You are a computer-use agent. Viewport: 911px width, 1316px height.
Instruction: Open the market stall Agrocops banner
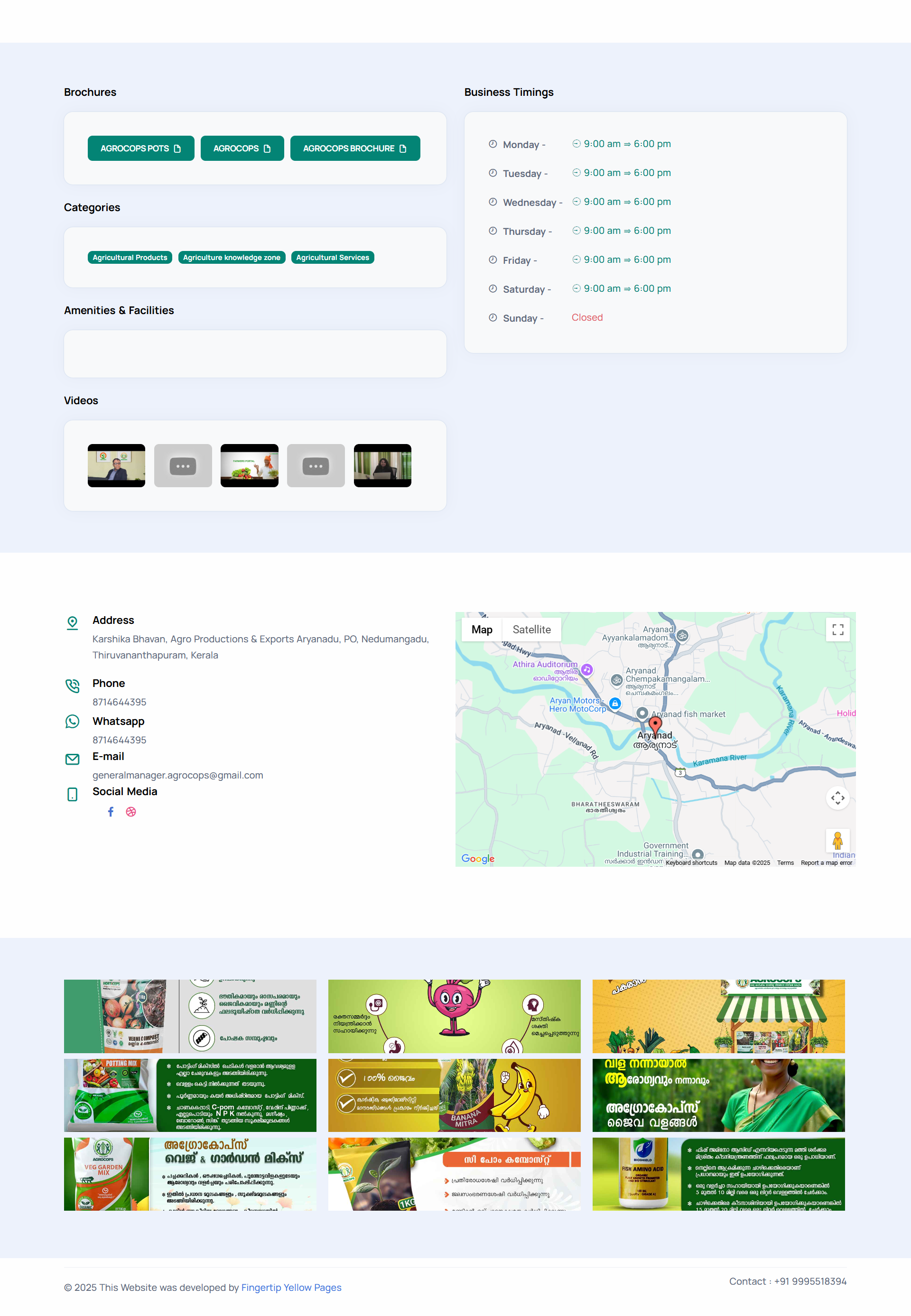coord(719,1016)
